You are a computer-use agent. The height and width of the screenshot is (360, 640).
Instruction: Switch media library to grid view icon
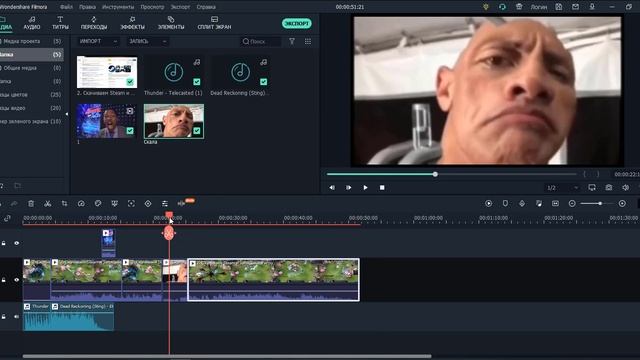coord(308,41)
